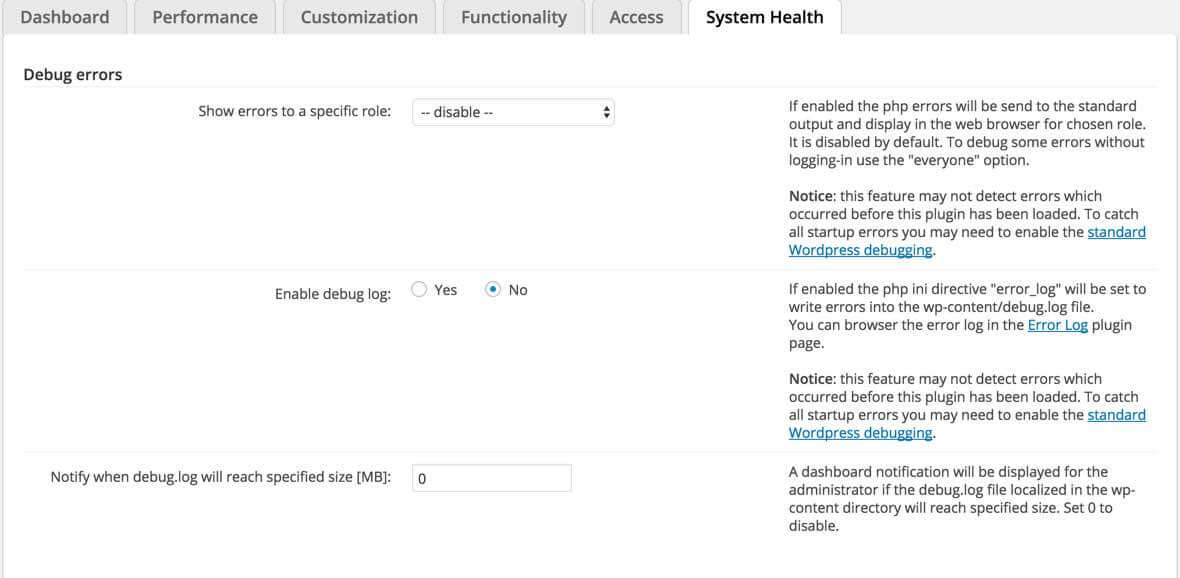1180x578 pixels.
Task: Go to the Customization tab
Action: 359,17
